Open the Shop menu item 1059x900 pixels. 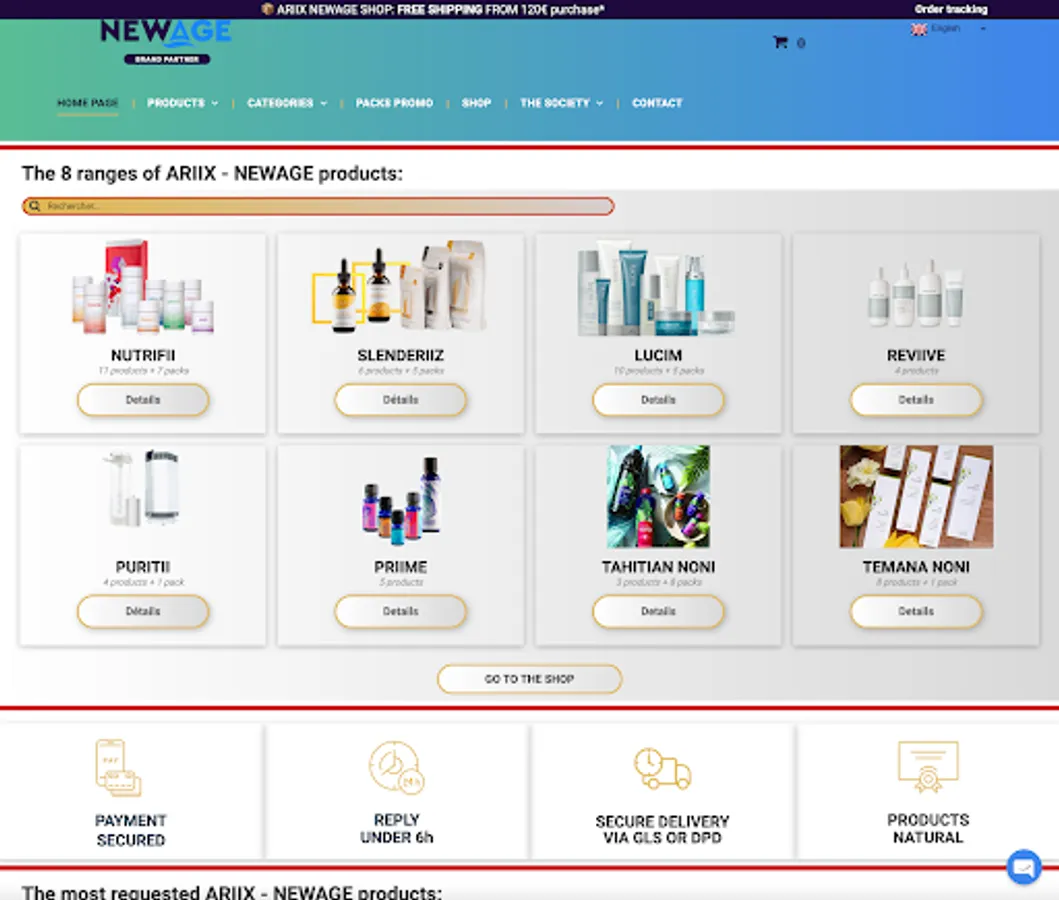point(476,103)
